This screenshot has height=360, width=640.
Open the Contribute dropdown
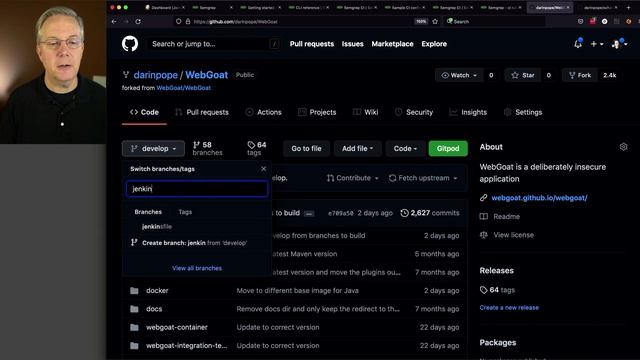pyautogui.click(x=353, y=178)
